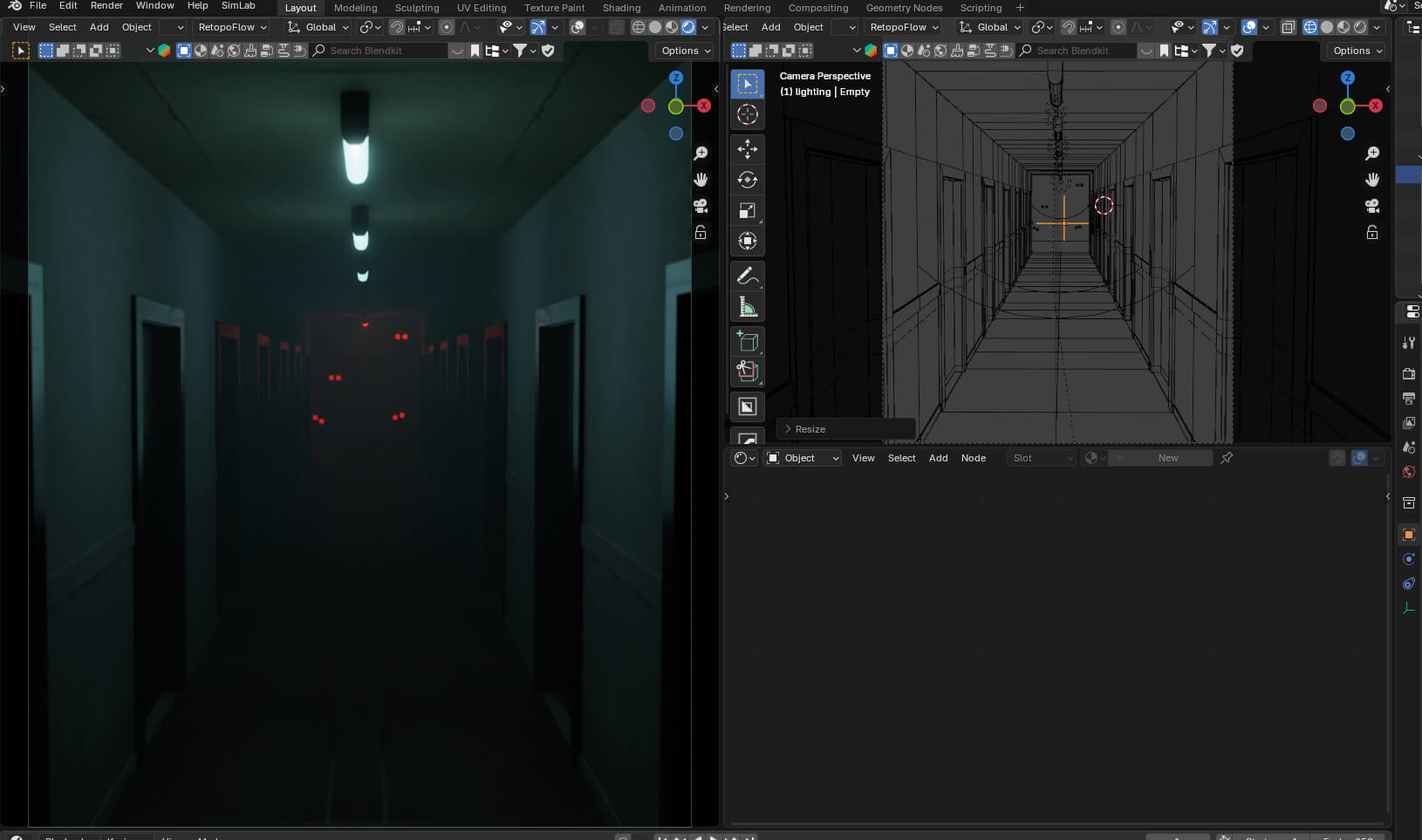The image size is (1422, 840).
Task: Open the Object shader type dropdown in the node editor
Action: point(803,458)
